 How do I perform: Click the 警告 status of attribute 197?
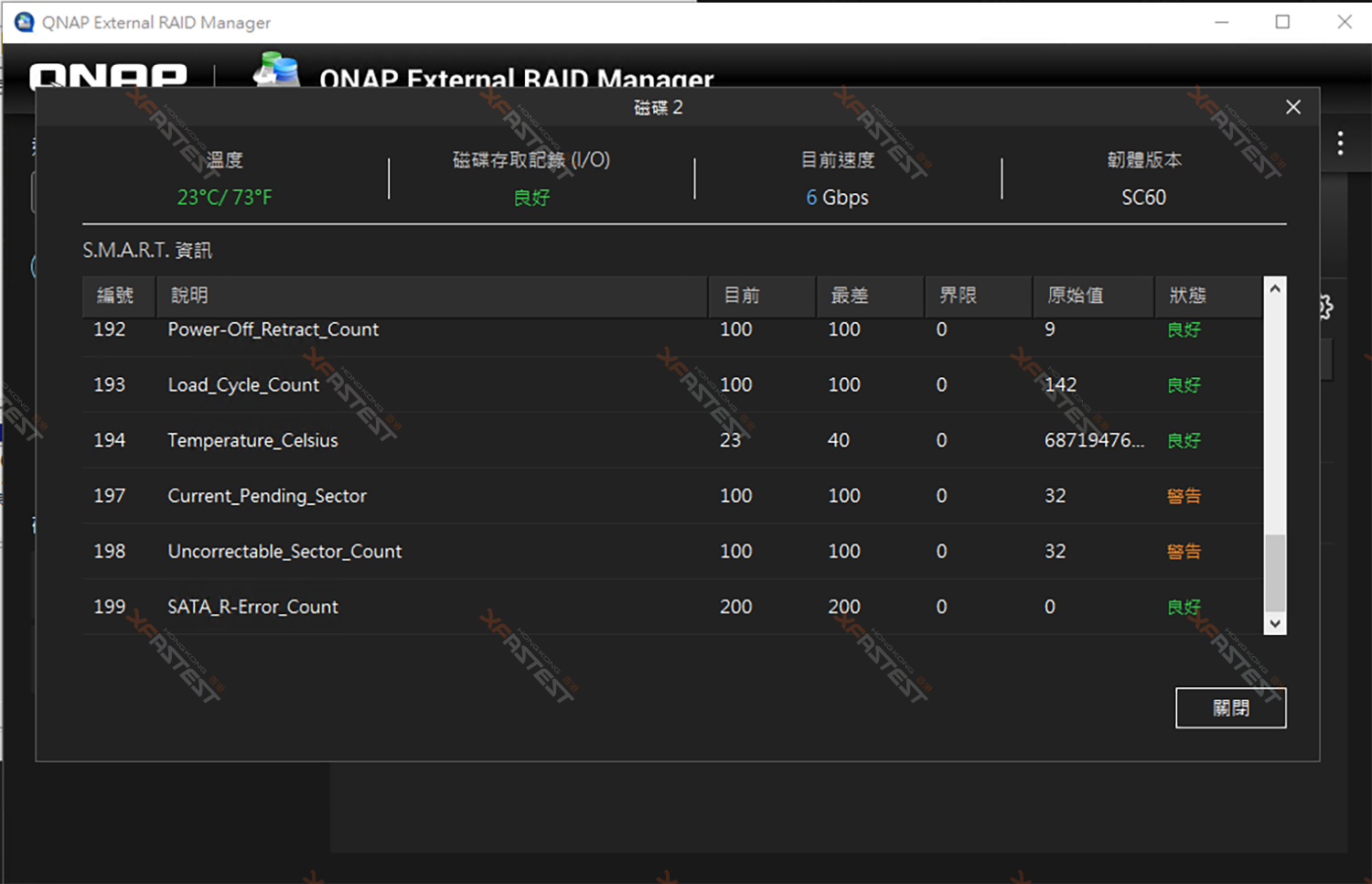pyautogui.click(x=1184, y=496)
